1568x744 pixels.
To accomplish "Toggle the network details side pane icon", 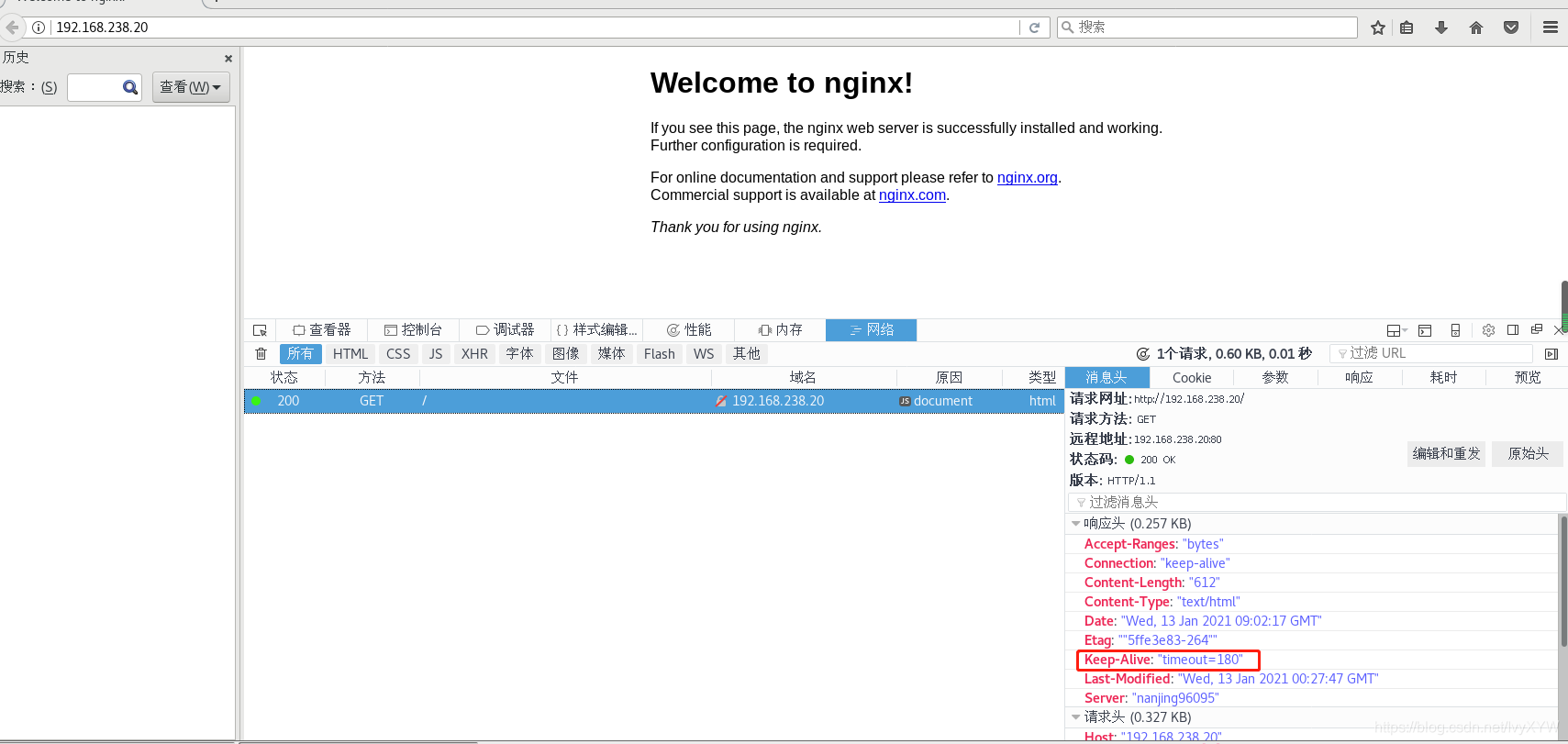I will point(1551,354).
